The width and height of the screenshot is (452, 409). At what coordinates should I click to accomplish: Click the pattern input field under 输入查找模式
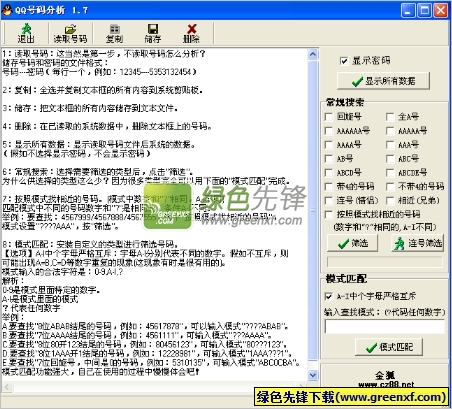[385, 326]
